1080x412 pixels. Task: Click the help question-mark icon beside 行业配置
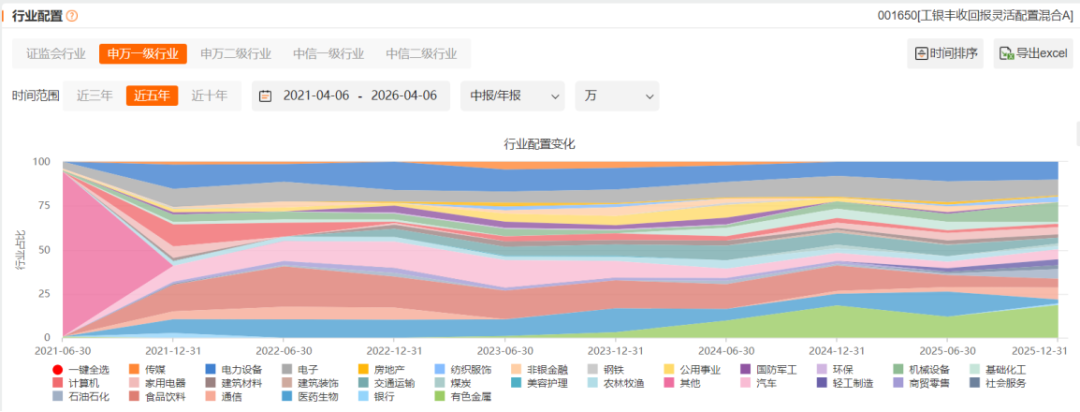pyautogui.click(x=72, y=16)
